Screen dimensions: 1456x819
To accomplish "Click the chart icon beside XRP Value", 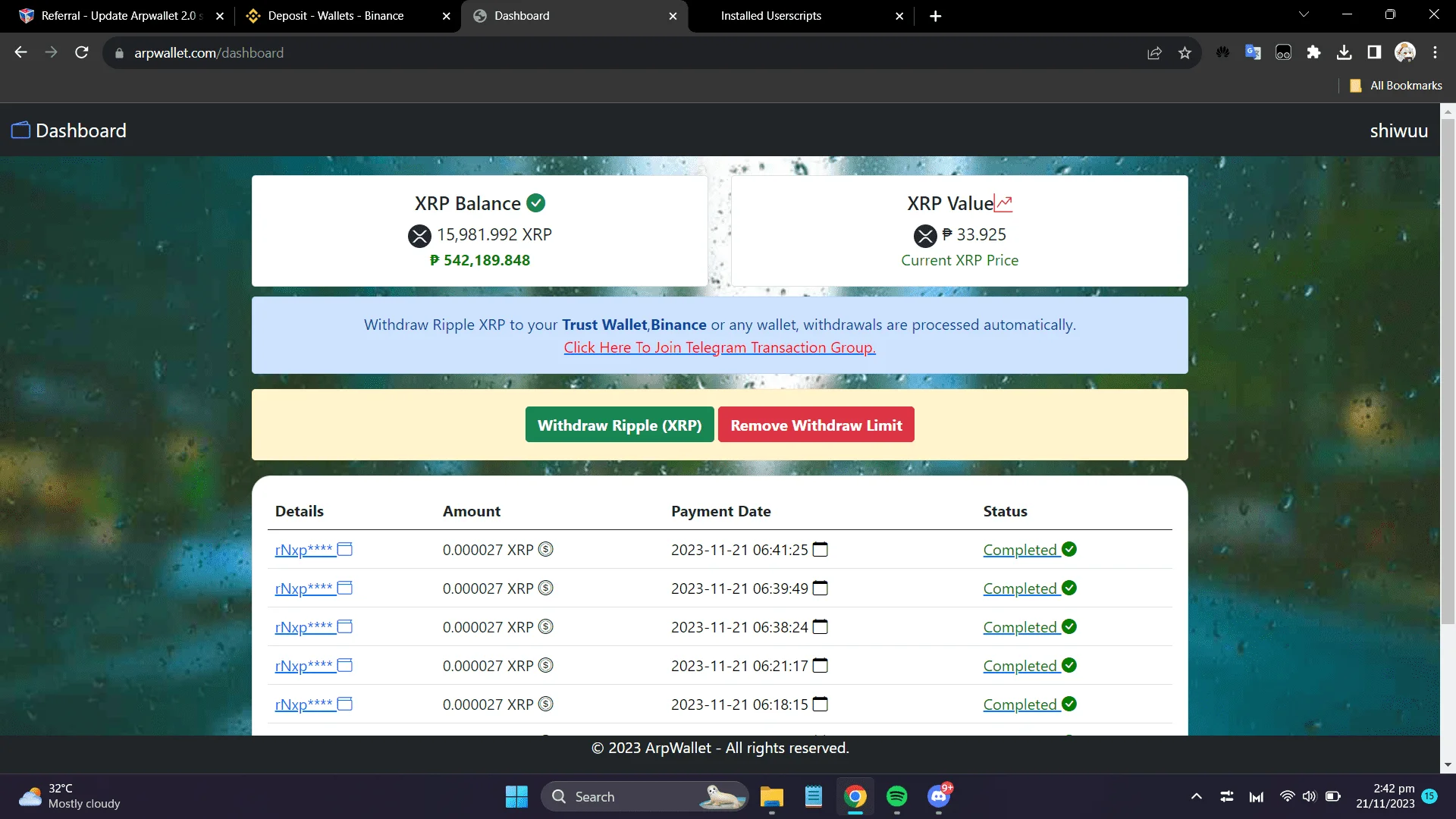I will pyautogui.click(x=1003, y=203).
